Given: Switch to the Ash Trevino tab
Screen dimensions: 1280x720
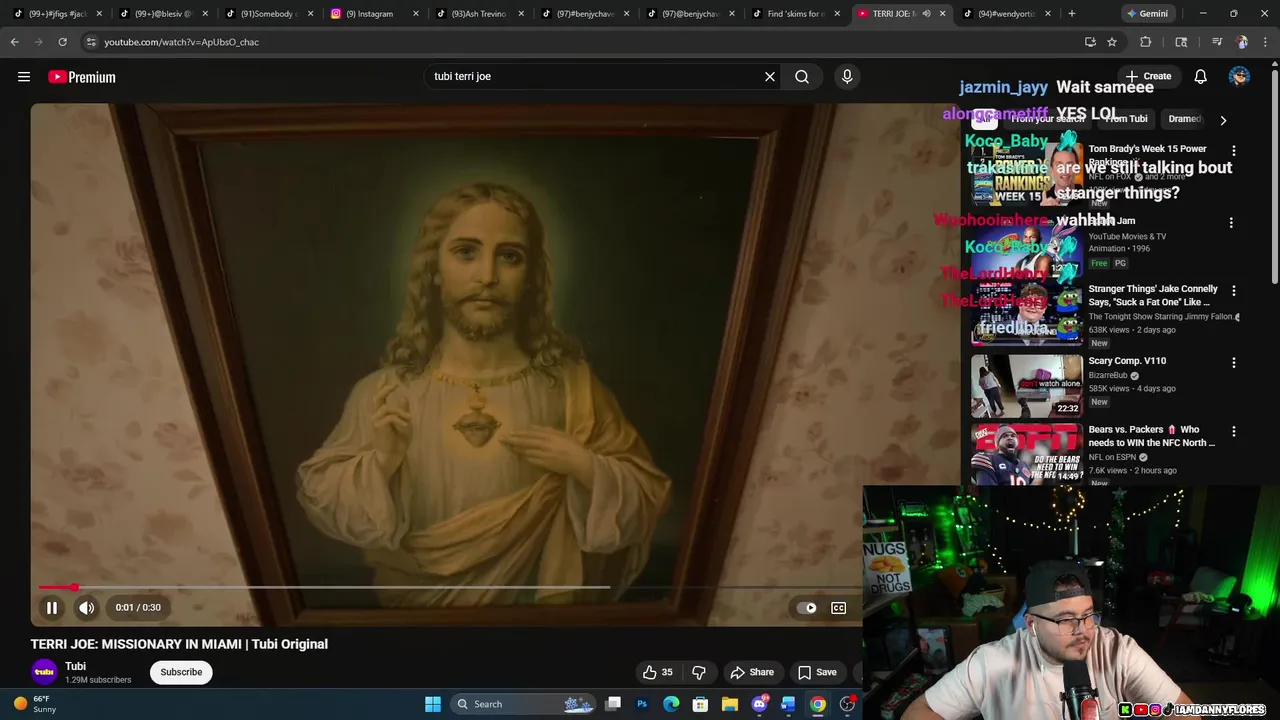Looking at the screenshot, I should [x=479, y=14].
